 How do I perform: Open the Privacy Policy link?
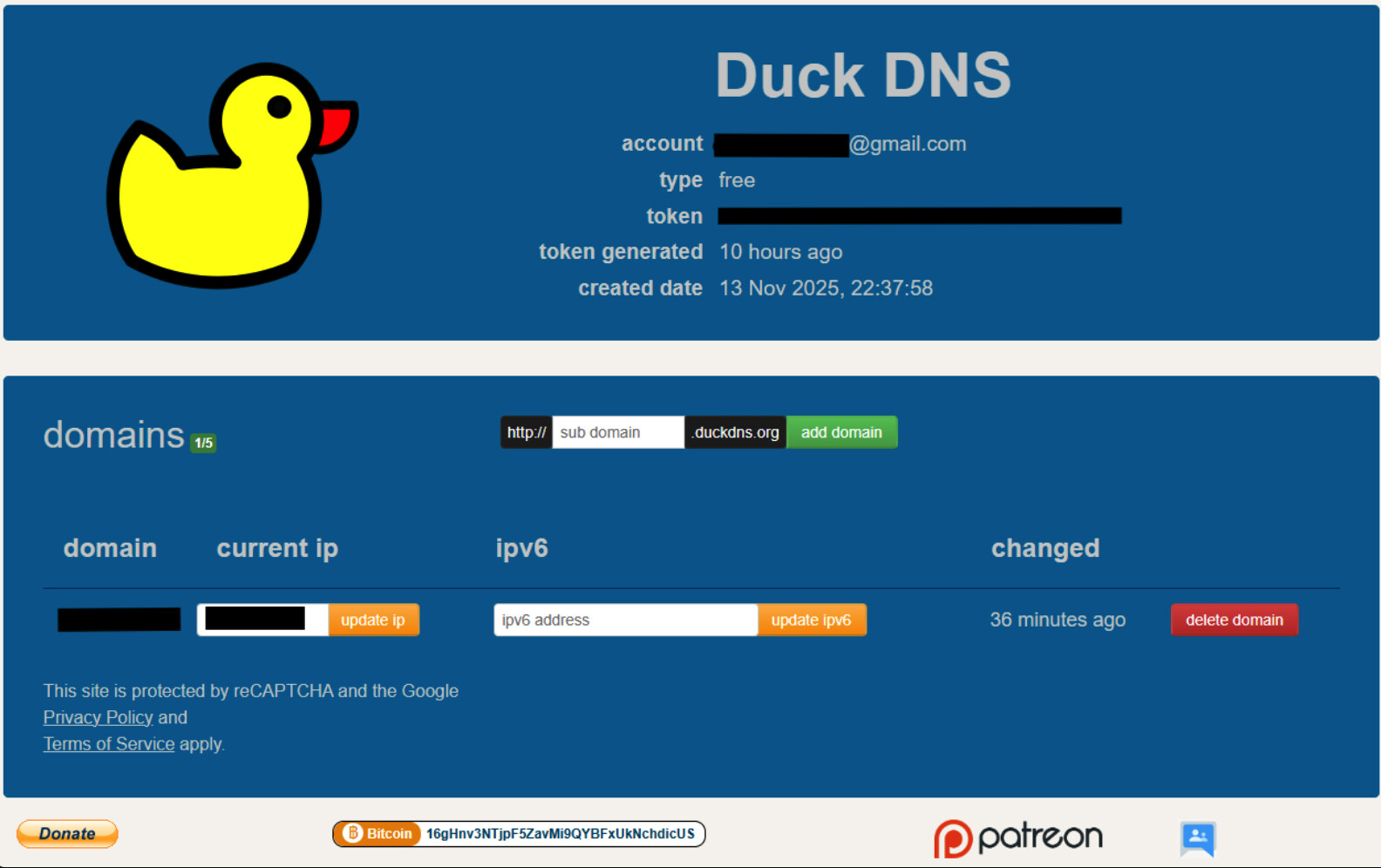[98, 717]
